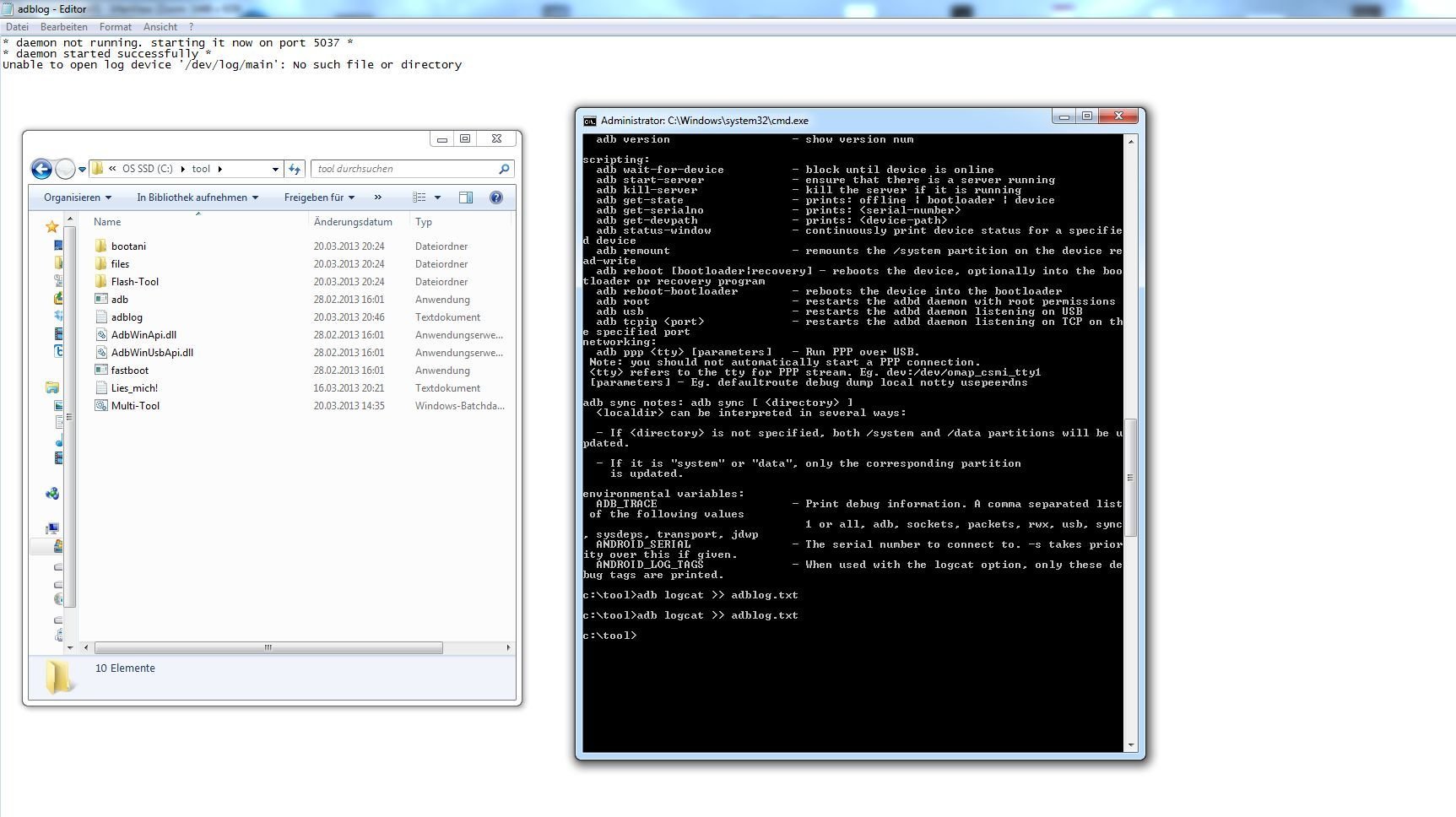Image resolution: width=1456 pixels, height=817 pixels.
Task: Click the navigation pane vertical scrollbar
Action: pos(70,416)
